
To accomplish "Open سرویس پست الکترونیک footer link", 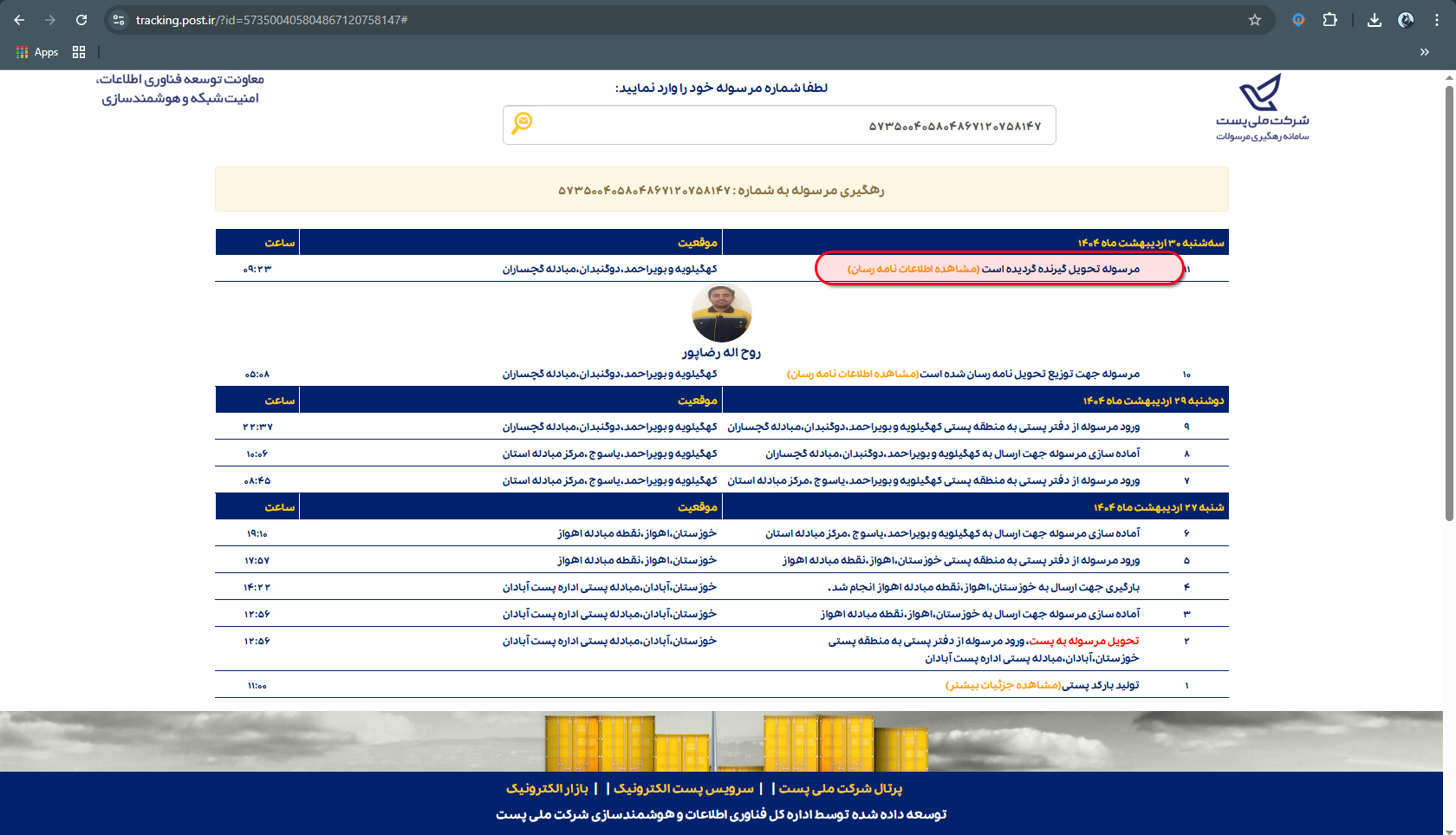I will [684, 788].
